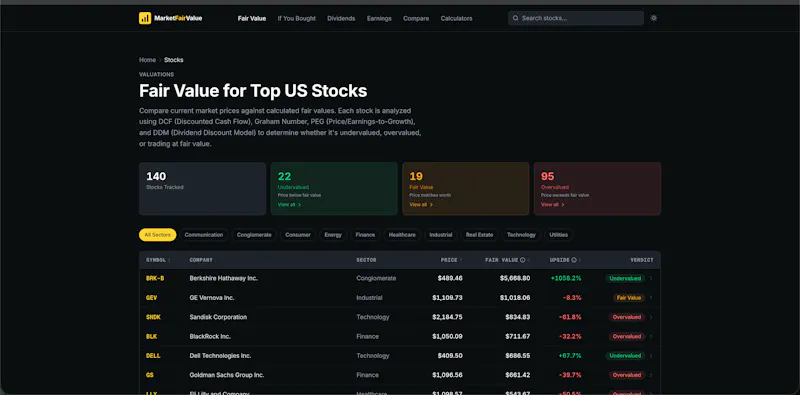This screenshot has width=800, height=395.
Task: Open the Calculators nav item
Action: point(457,18)
